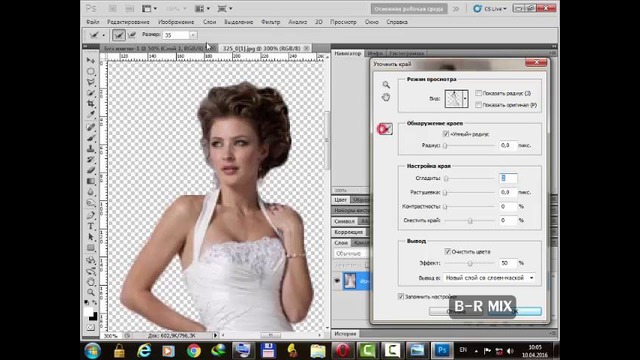Click Subtract from selection brush in options bar
This screenshot has height=360, width=640.
pos(132,36)
